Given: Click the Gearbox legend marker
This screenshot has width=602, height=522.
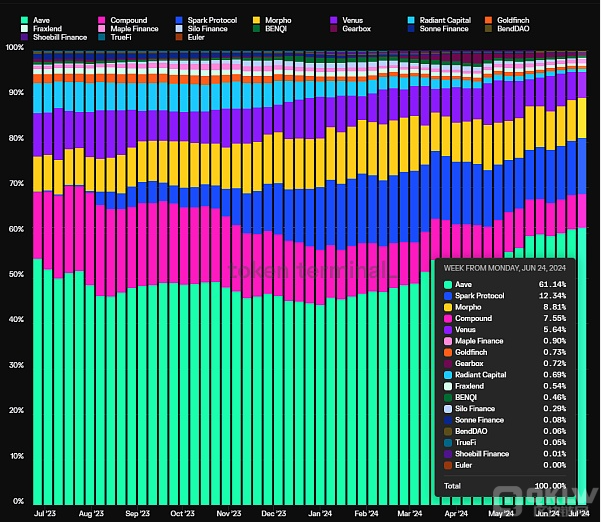Looking at the screenshot, I should tap(334, 29).
